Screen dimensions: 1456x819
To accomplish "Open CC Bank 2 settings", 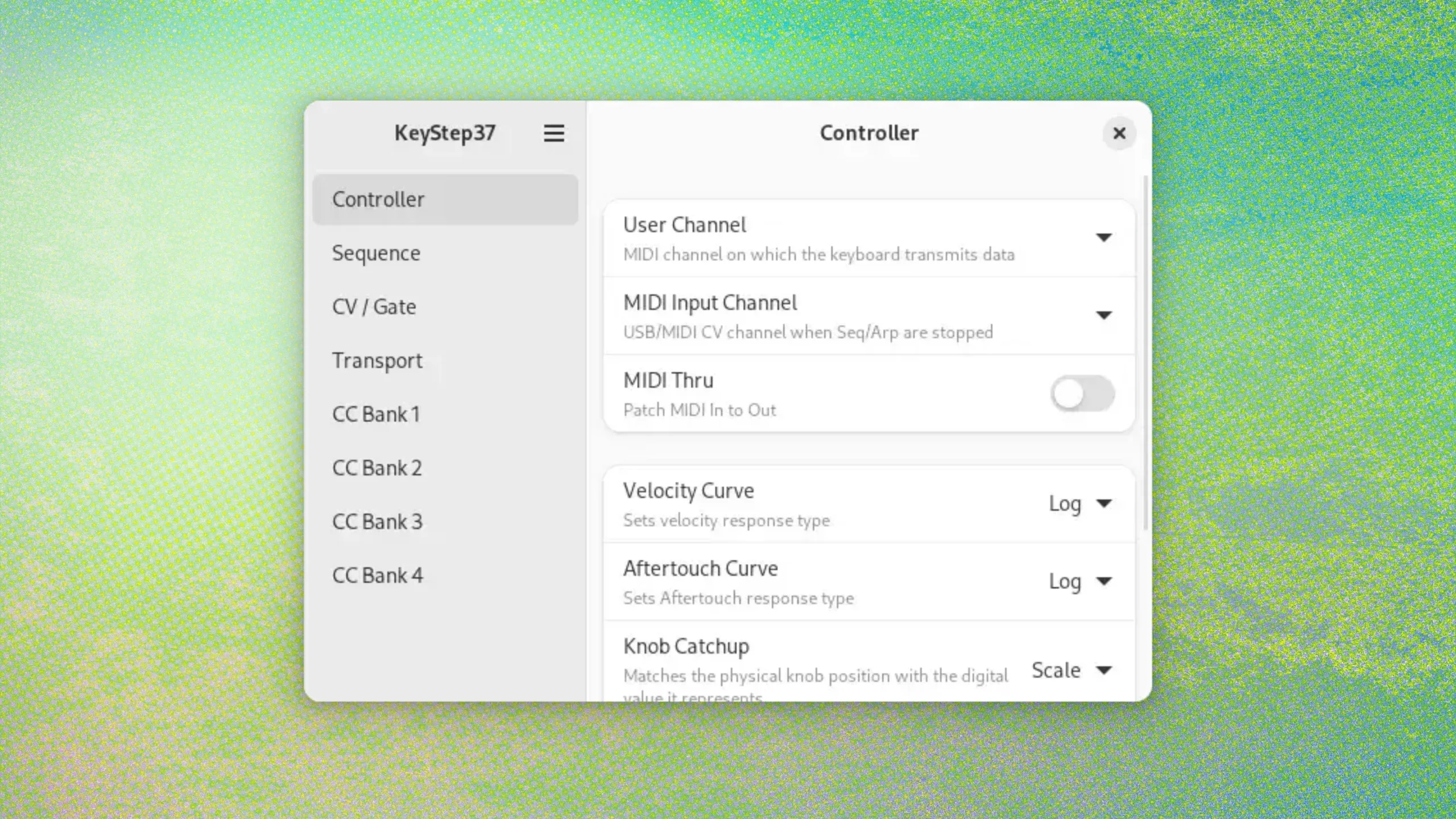I will pyautogui.click(x=445, y=468).
